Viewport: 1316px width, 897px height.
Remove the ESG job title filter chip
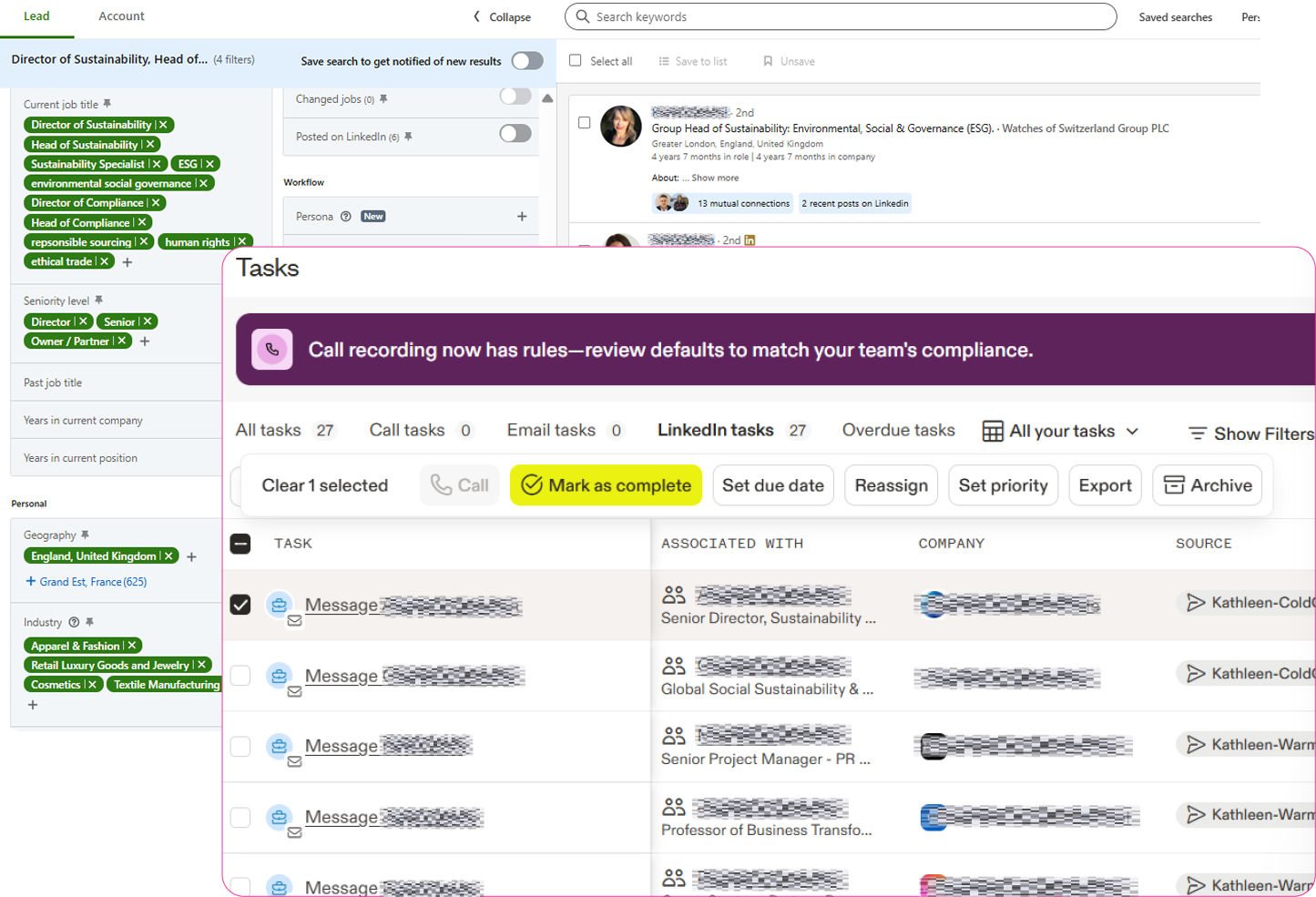click(209, 164)
